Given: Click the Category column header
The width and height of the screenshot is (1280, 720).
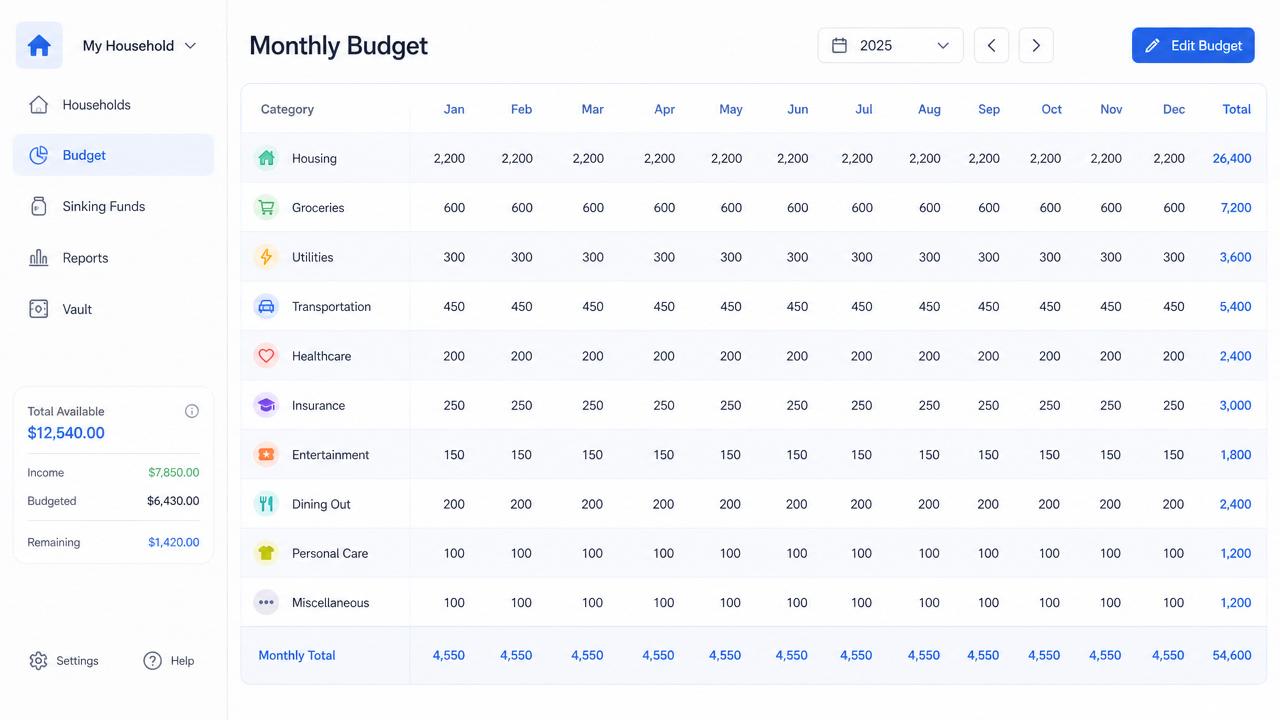Looking at the screenshot, I should click(287, 109).
